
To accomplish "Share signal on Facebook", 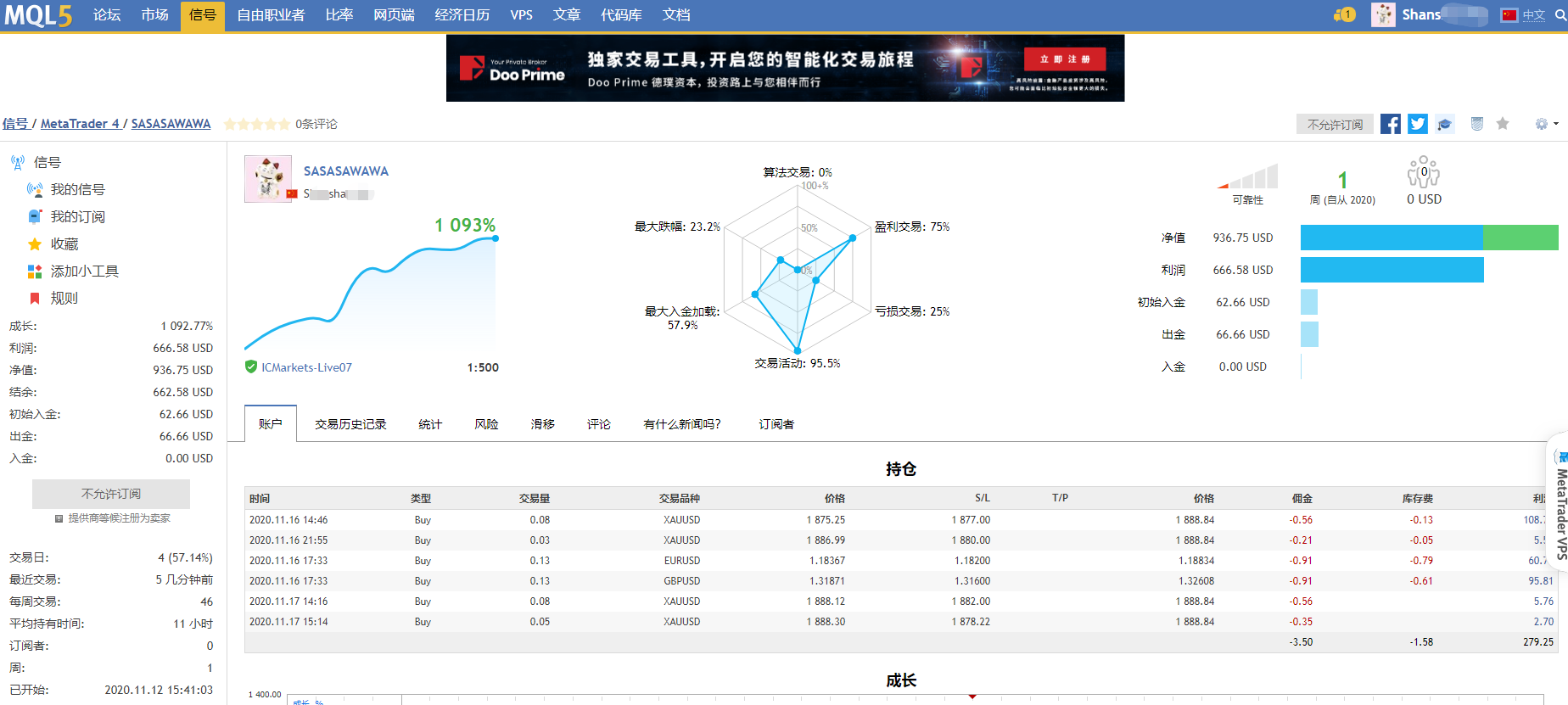I will 1391,124.
